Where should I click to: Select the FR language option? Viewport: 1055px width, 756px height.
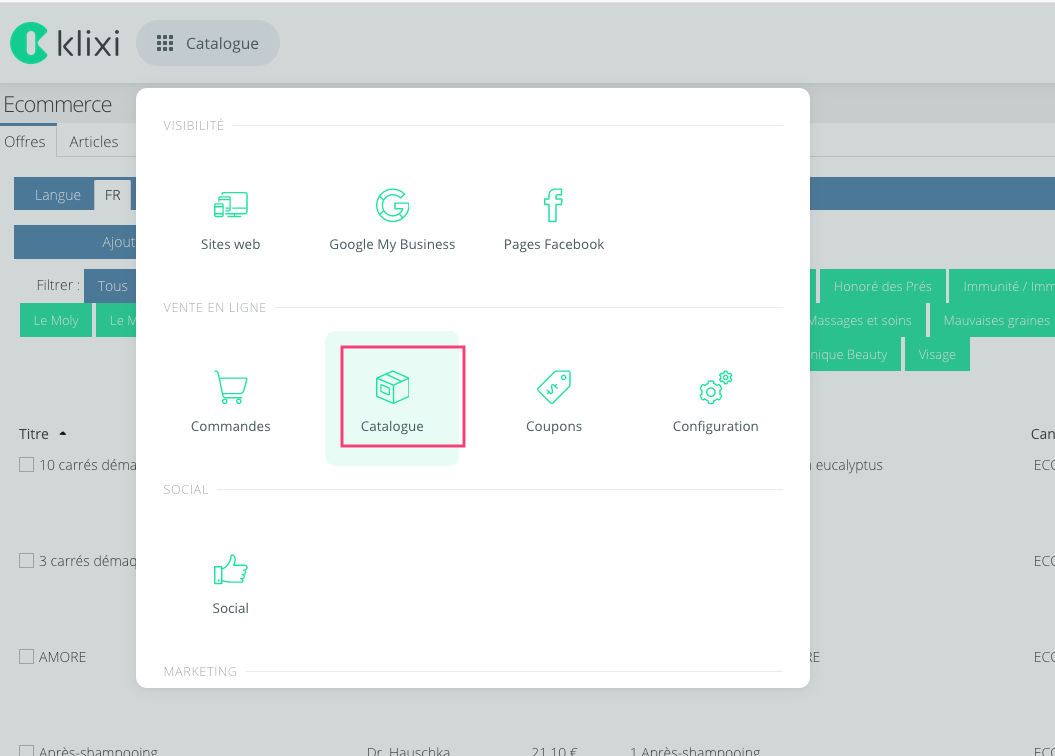pyautogui.click(x=113, y=195)
